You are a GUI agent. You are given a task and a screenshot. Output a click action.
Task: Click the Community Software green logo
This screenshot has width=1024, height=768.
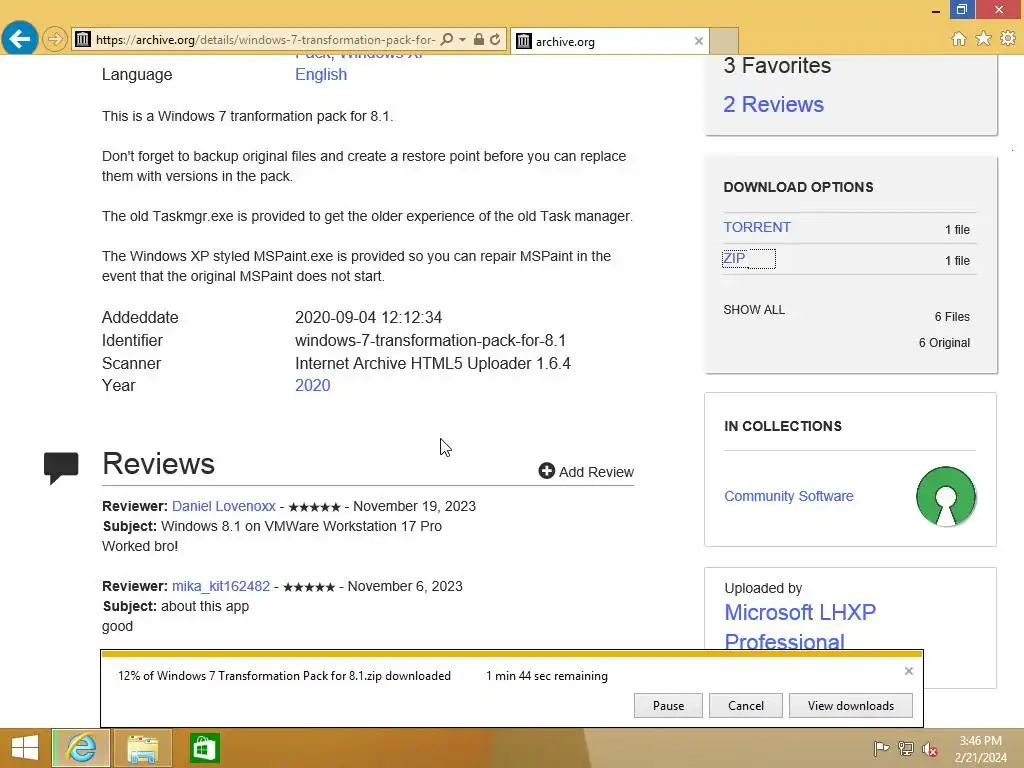[x=946, y=496]
